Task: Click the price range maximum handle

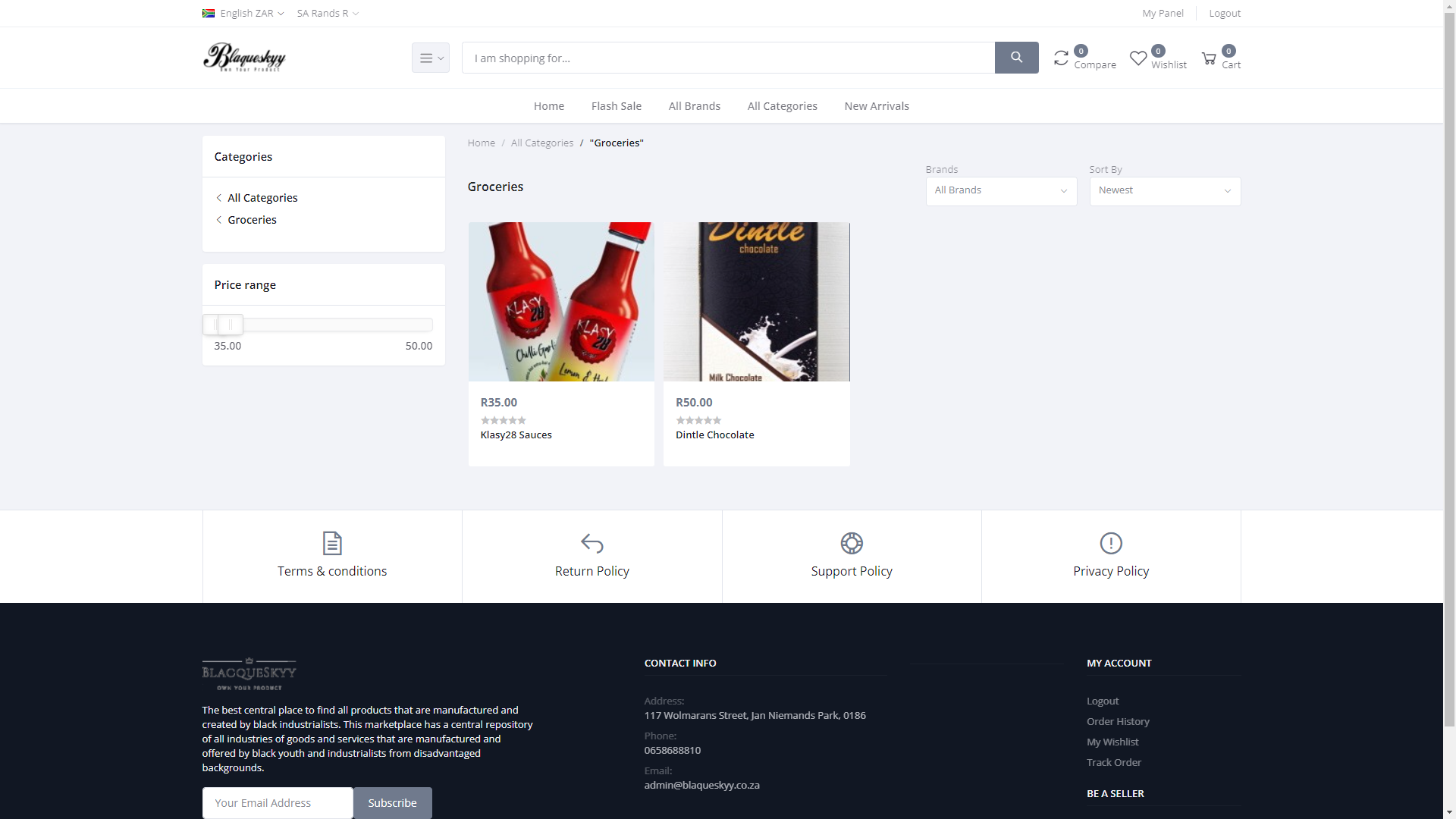Action: [231, 325]
